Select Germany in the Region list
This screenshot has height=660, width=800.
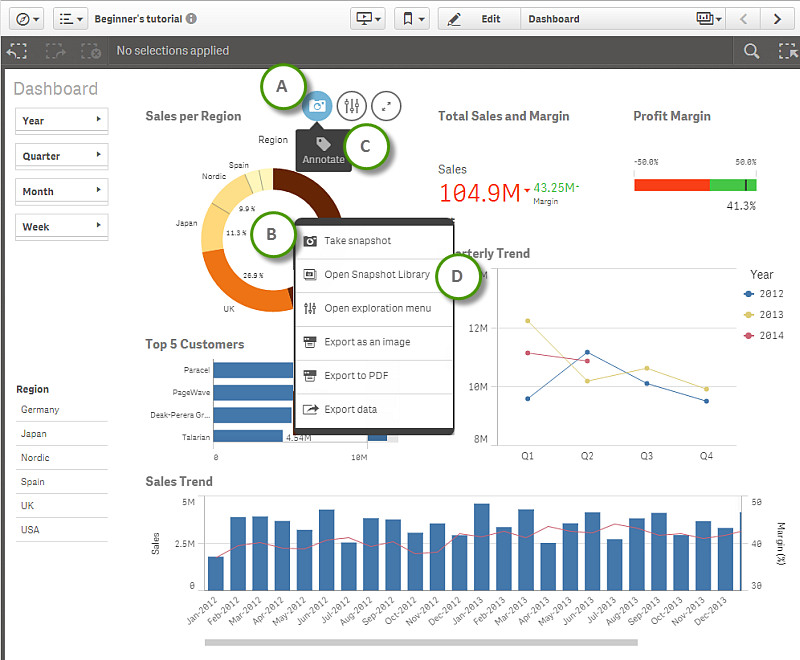tap(40, 410)
